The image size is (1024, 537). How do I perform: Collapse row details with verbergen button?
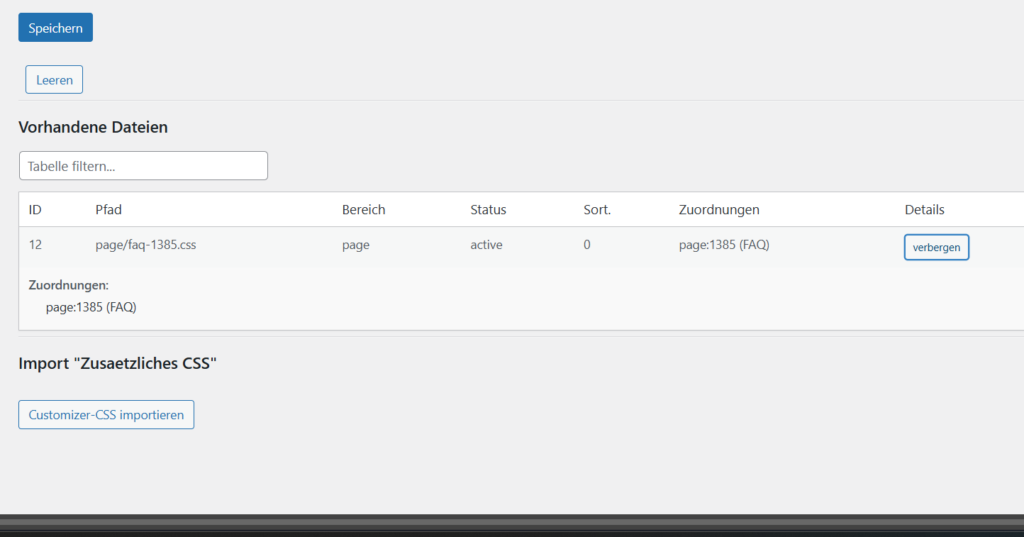pyautogui.click(x=936, y=247)
